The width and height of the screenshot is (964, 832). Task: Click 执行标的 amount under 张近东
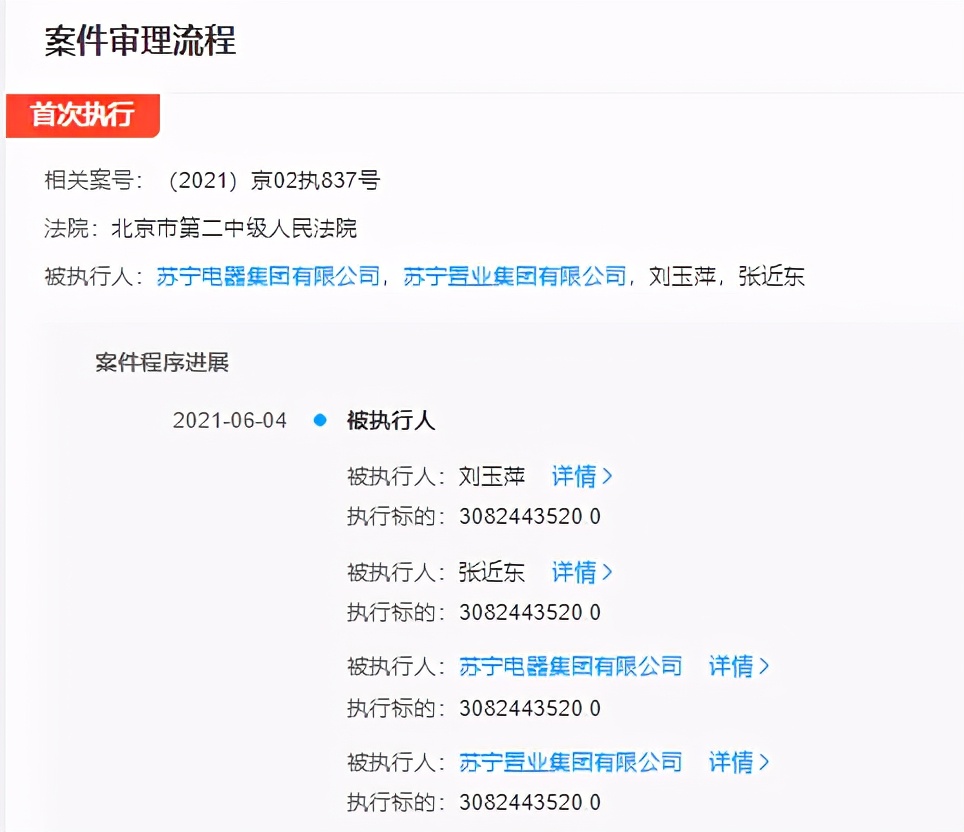pyautogui.click(x=530, y=612)
